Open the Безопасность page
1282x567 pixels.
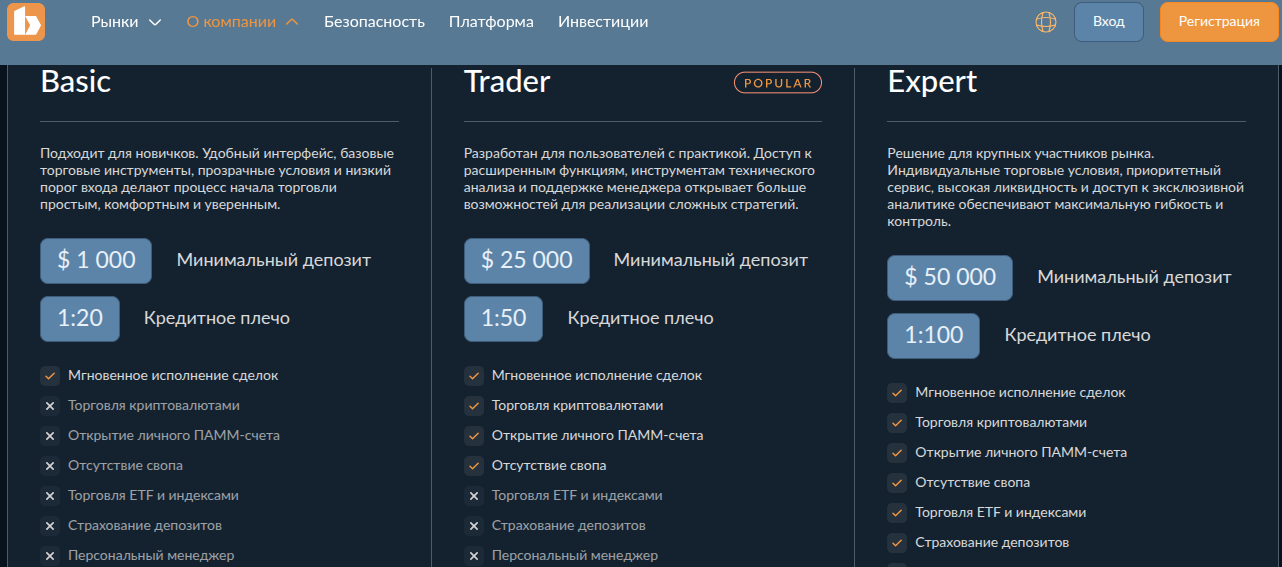coord(374,22)
